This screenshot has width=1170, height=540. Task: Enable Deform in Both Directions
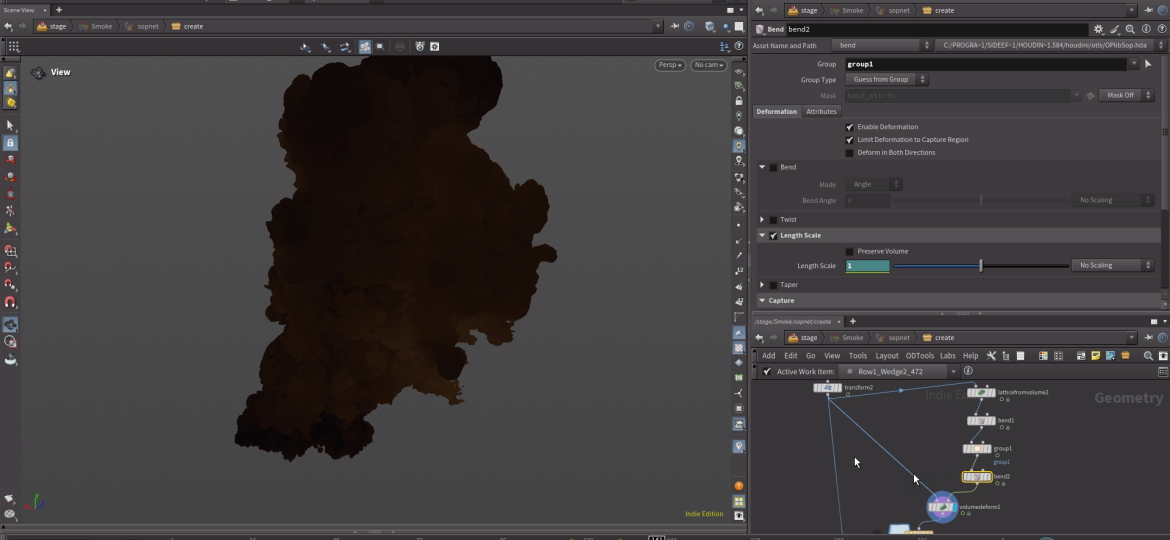pyautogui.click(x=850, y=153)
